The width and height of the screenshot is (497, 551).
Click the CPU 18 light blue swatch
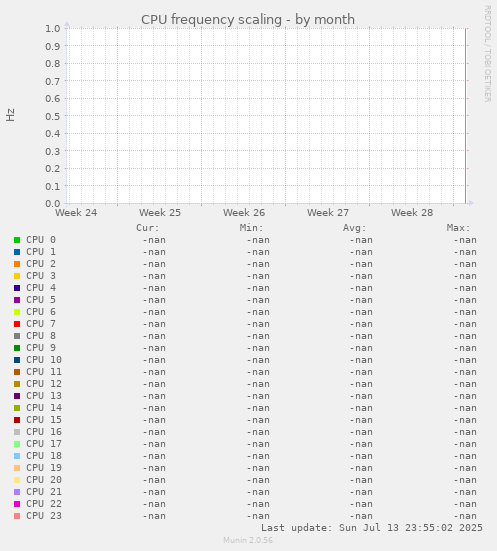pos(17,456)
